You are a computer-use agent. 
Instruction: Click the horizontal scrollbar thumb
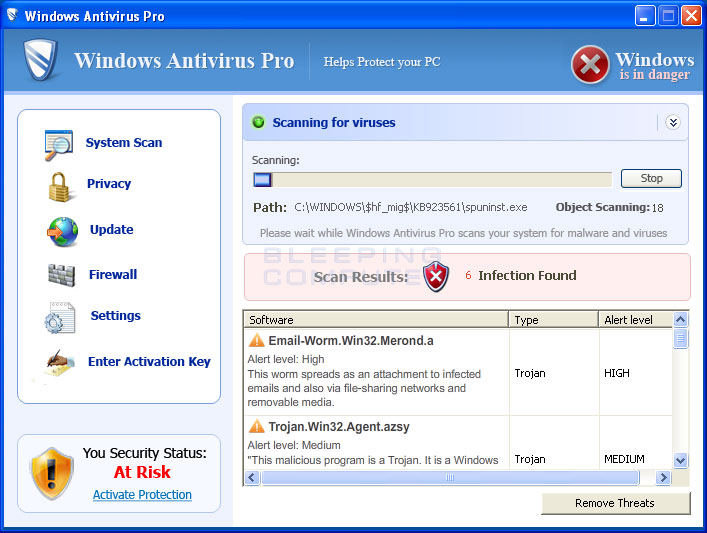(450, 477)
